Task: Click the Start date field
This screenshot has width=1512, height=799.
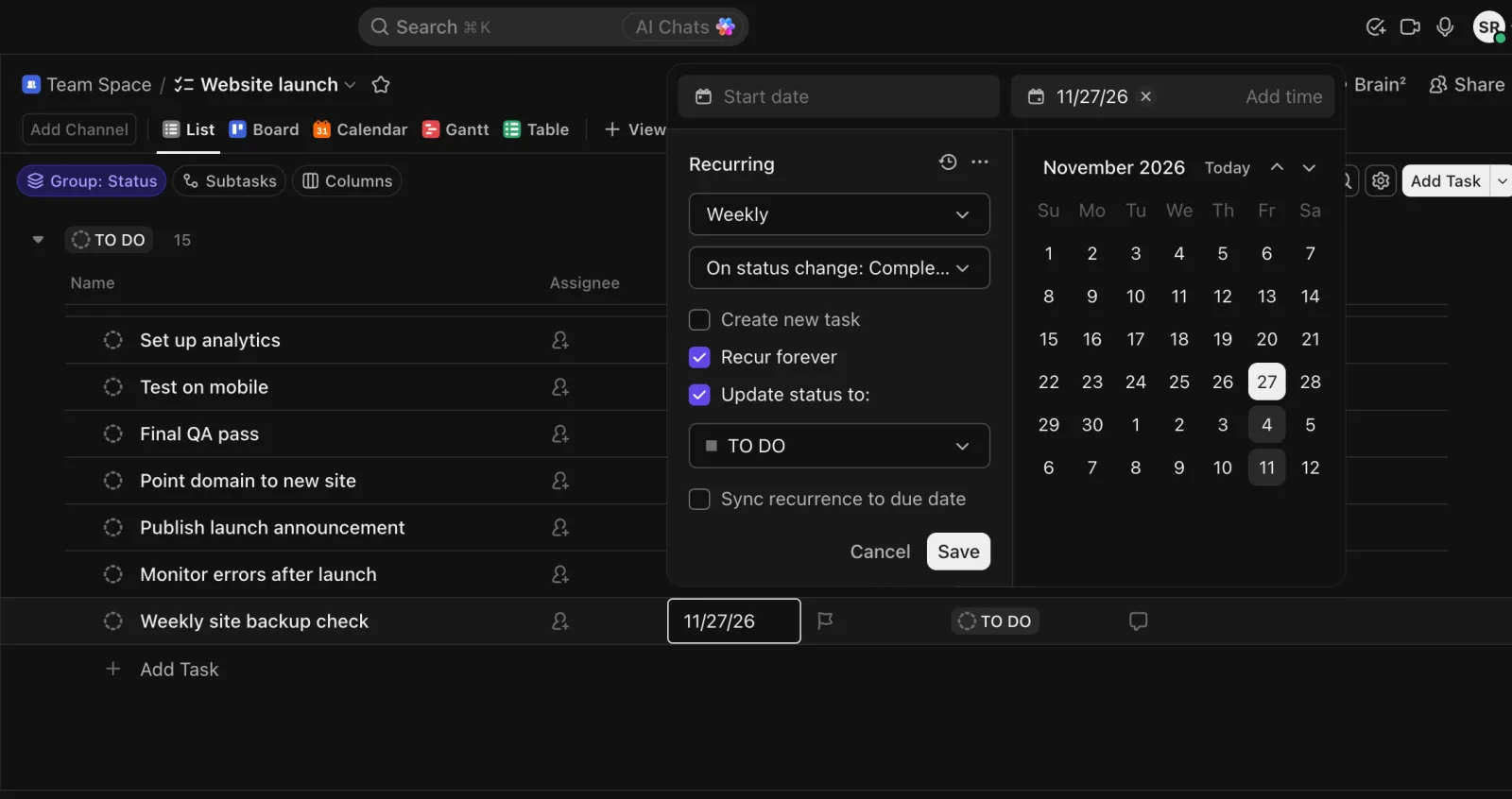Action: click(839, 96)
